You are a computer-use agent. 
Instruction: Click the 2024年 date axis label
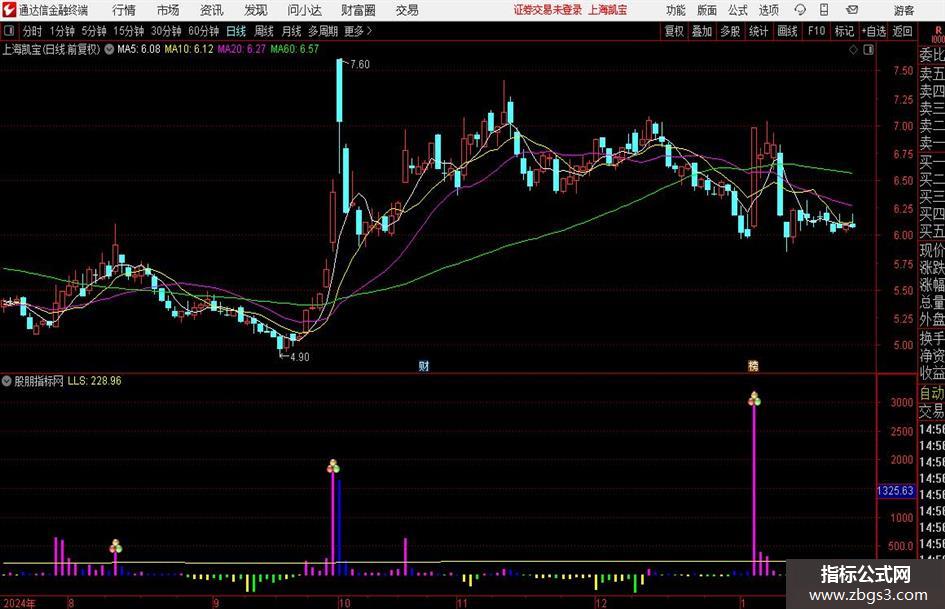click(19, 603)
